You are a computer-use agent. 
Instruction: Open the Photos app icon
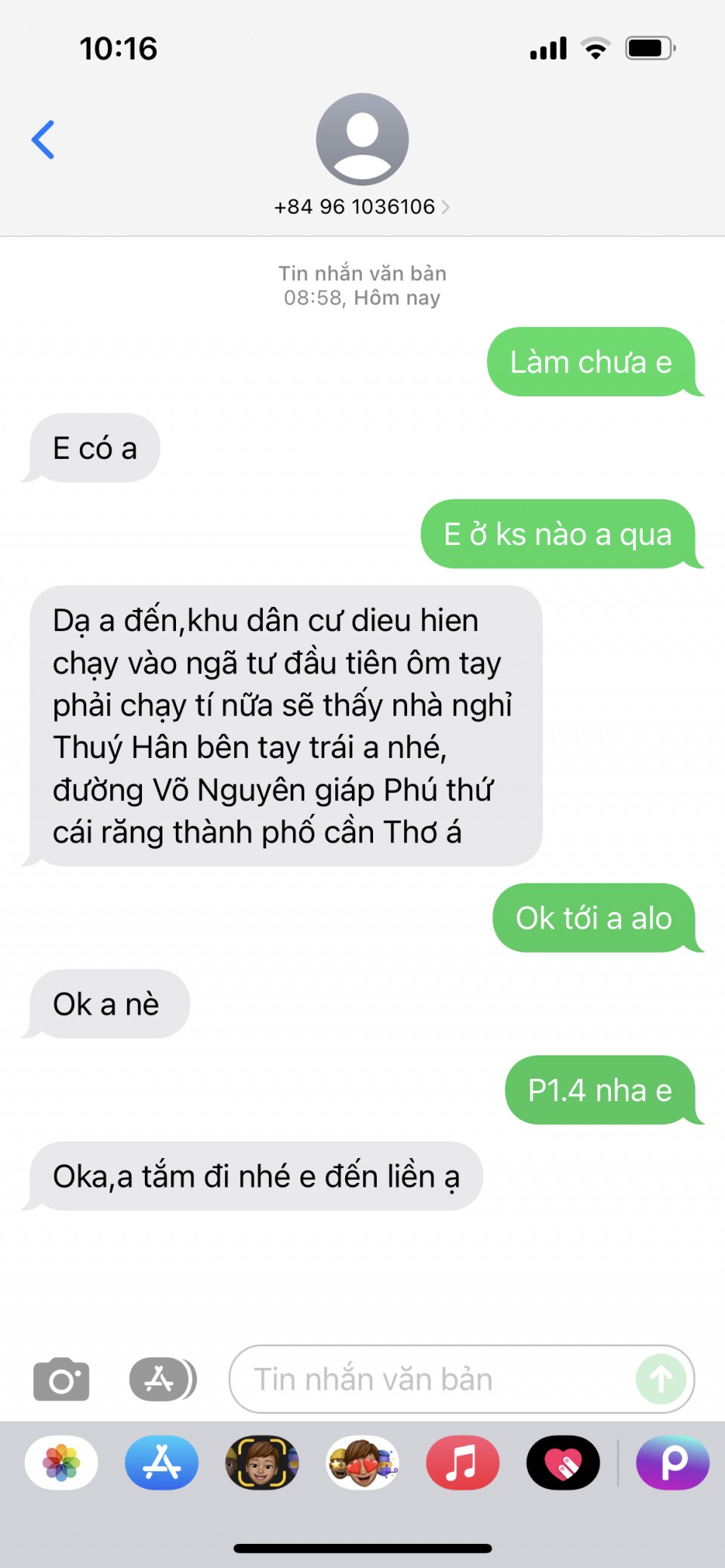click(x=61, y=1462)
